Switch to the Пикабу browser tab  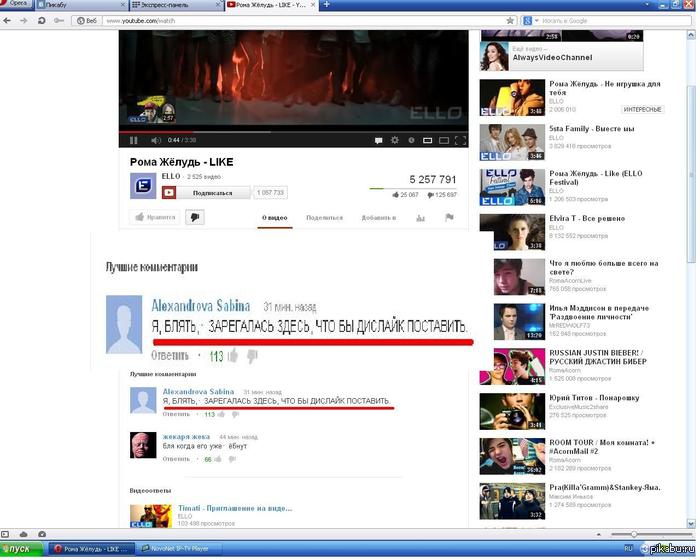point(81,4)
